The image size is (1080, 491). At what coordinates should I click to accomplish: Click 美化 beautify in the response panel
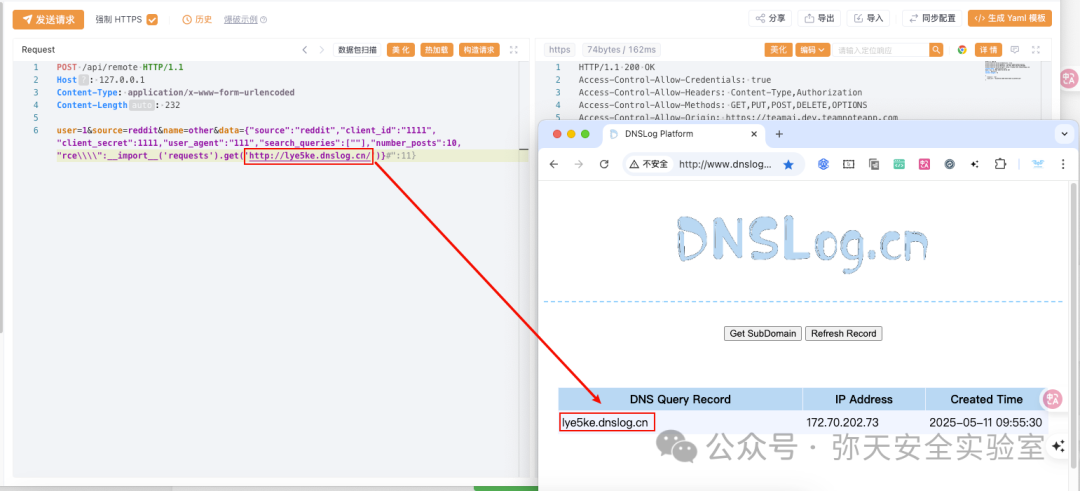coord(778,50)
